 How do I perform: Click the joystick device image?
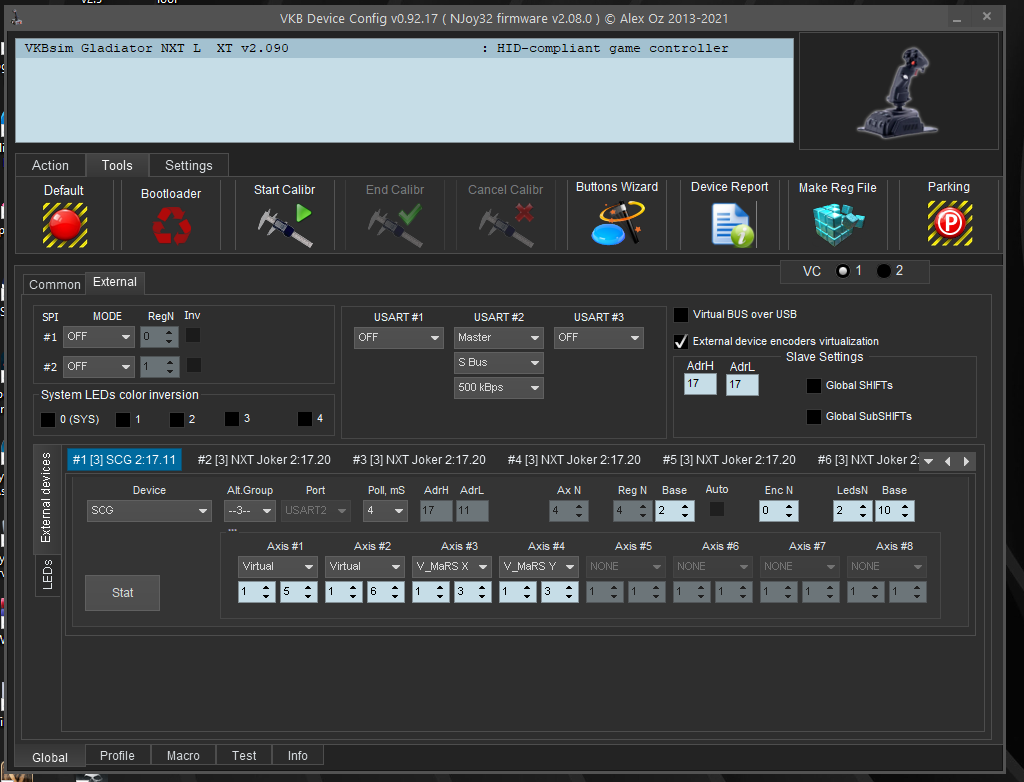tap(898, 91)
